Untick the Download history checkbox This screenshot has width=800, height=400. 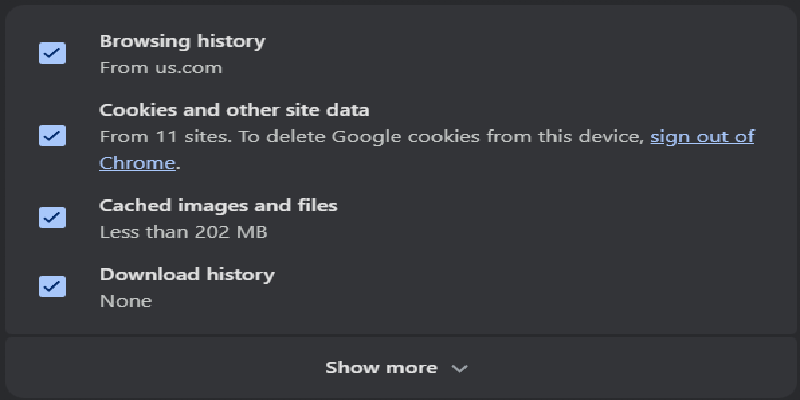click(52, 286)
